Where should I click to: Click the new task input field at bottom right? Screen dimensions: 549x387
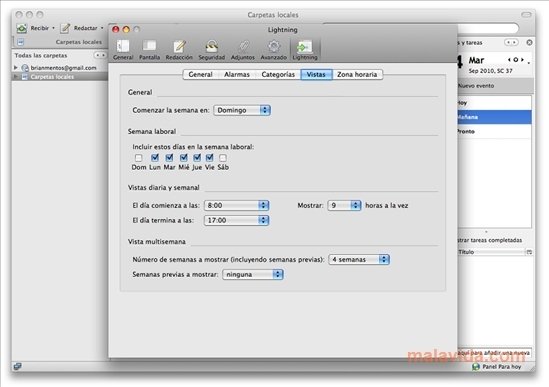[x=495, y=353]
